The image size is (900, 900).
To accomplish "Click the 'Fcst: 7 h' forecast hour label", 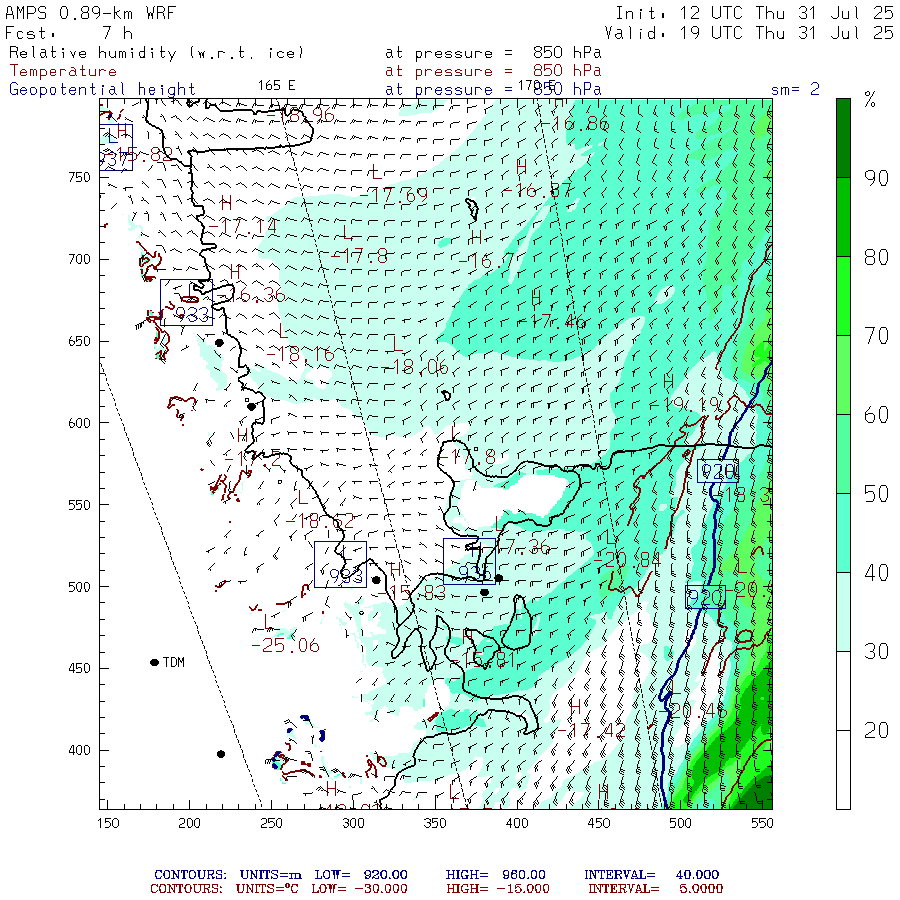I will [x=69, y=33].
